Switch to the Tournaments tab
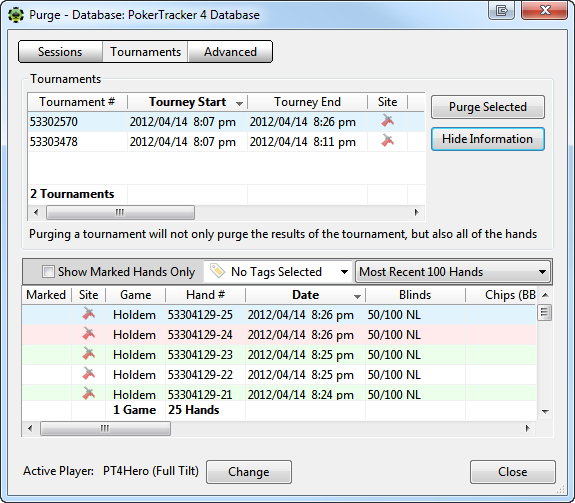The height and width of the screenshot is (503, 575). [145, 52]
